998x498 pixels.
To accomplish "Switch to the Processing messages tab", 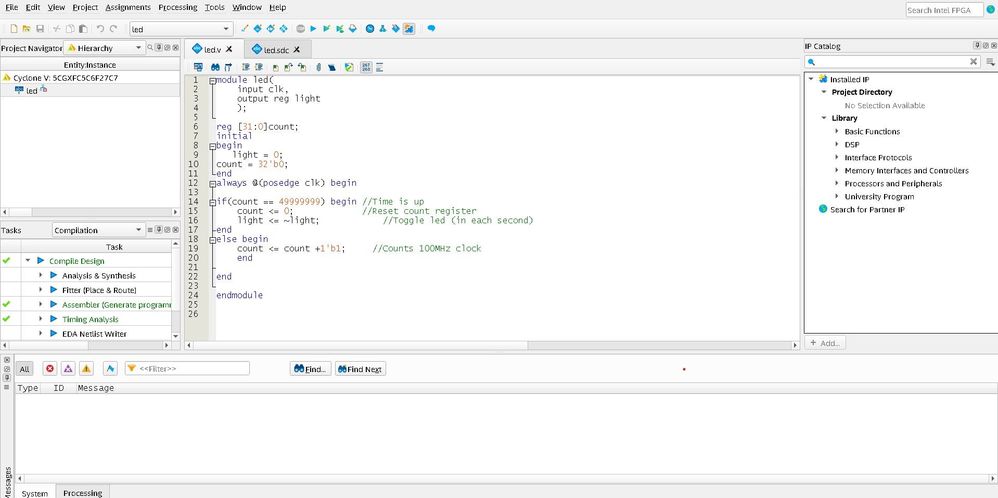I will point(82,493).
